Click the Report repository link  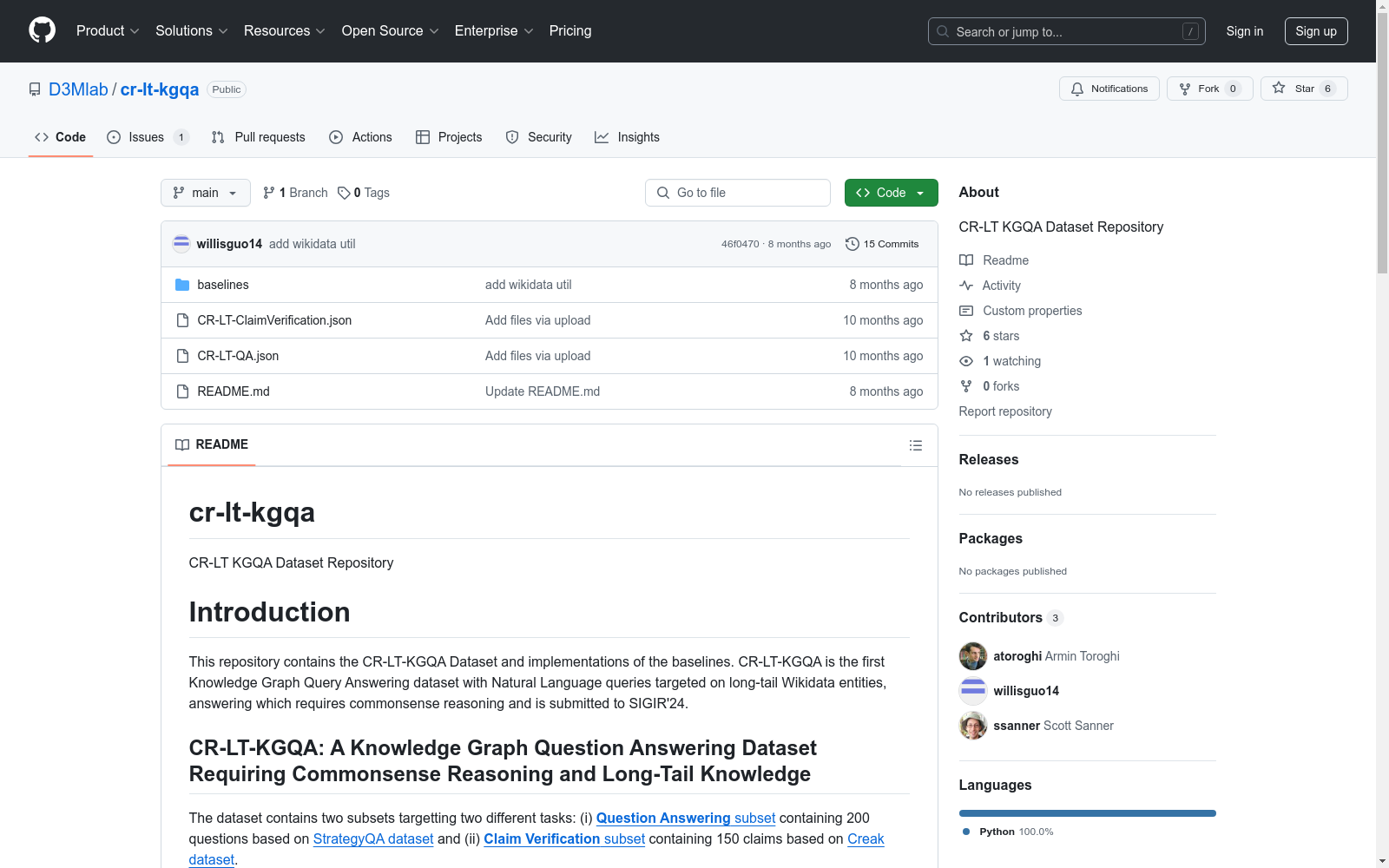click(x=1005, y=411)
